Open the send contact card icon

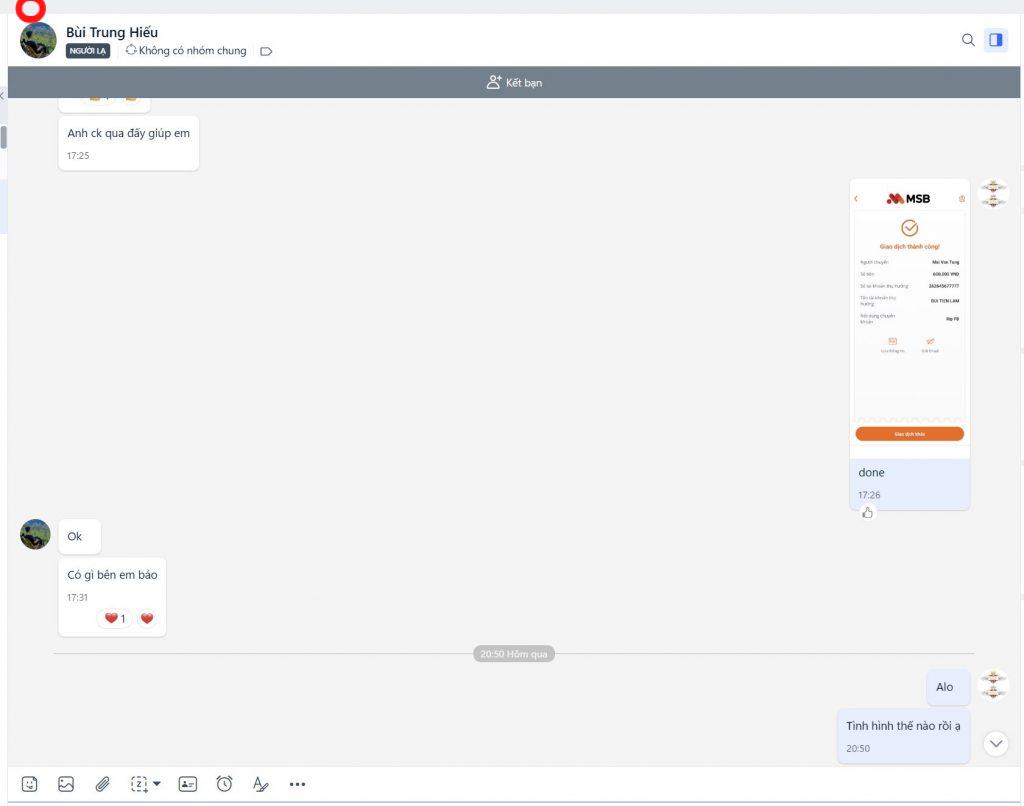[188, 784]
